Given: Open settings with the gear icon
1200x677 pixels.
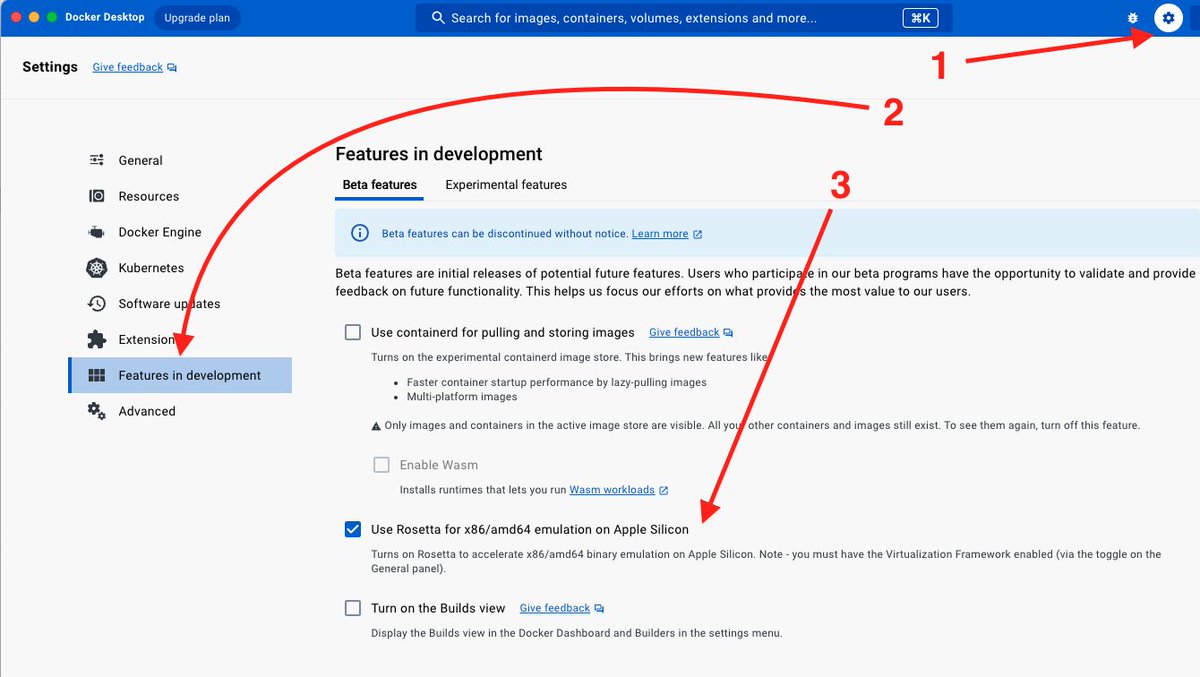Looking at the screenshot, I should coord(1167,18).
